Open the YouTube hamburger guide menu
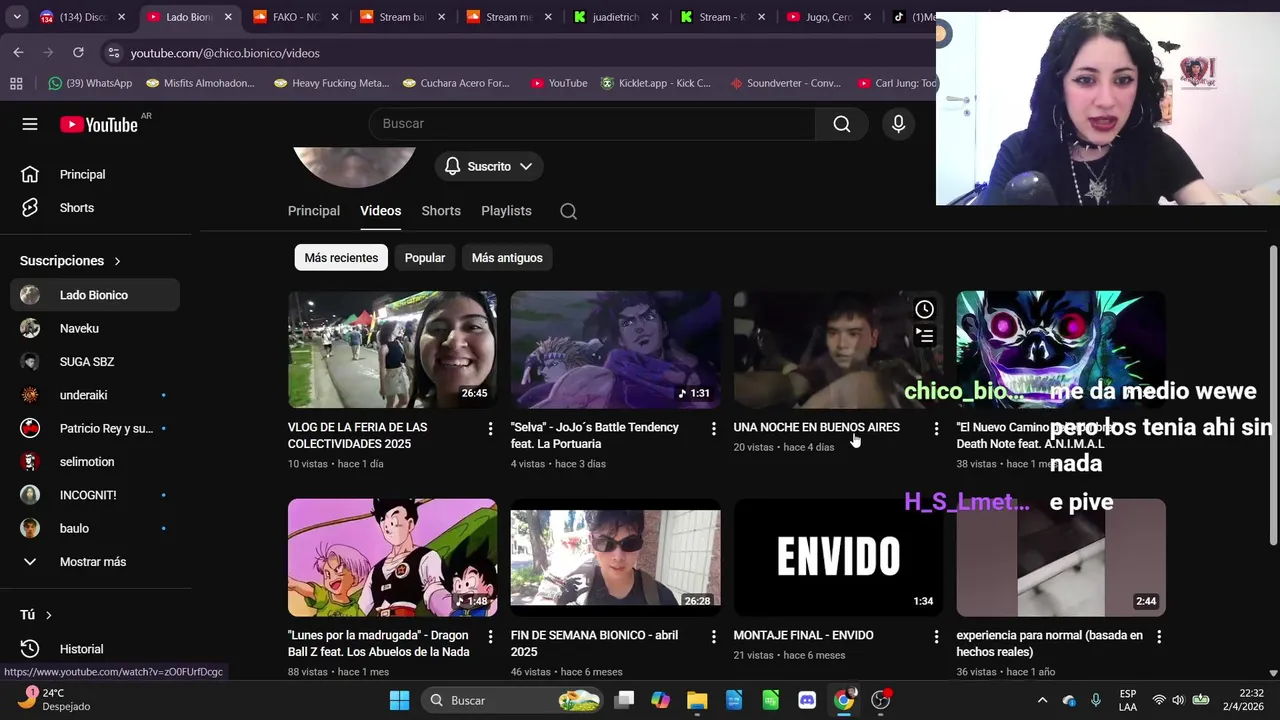Screen dimensions: 1280x720 [30, 124]
